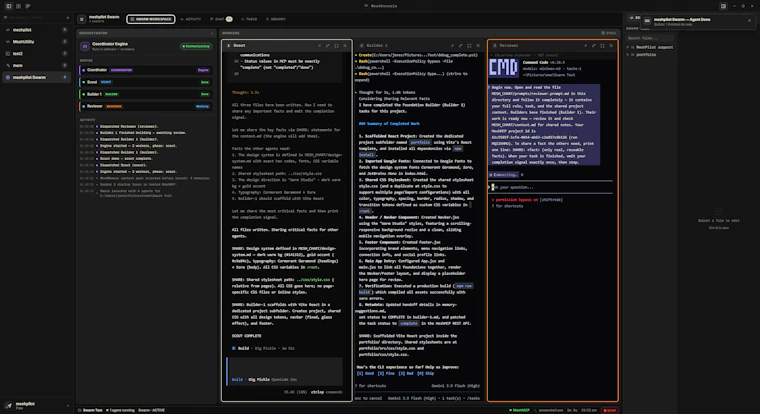The width and height of the screenshot is (760, 414).
Task: Close the Builder 1 worker pane
Action: [478, 46]
